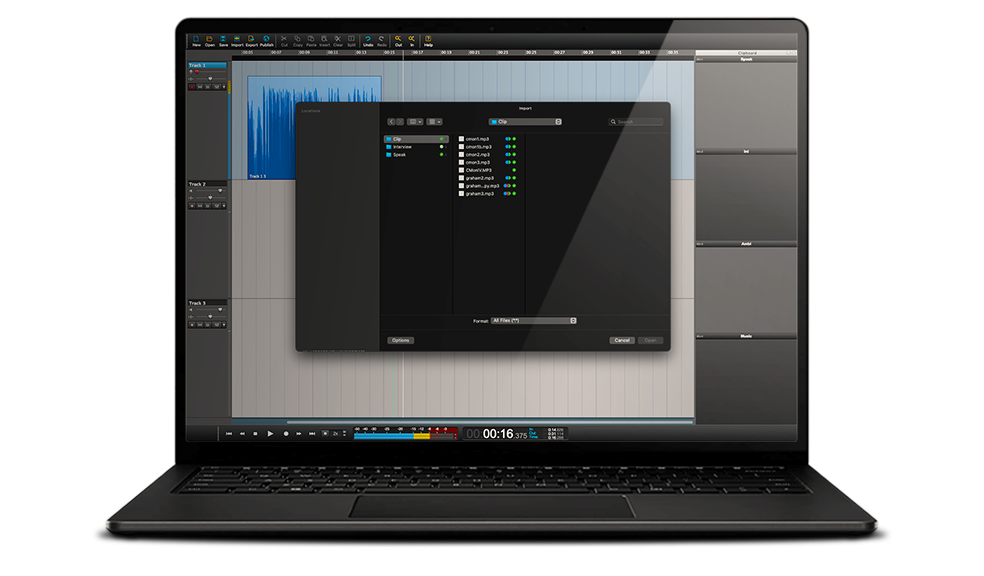Image resolution: width=984 pixels, height=576 pixels.
Task: Click the Save toolbar icon
Action: coord(223,41)
